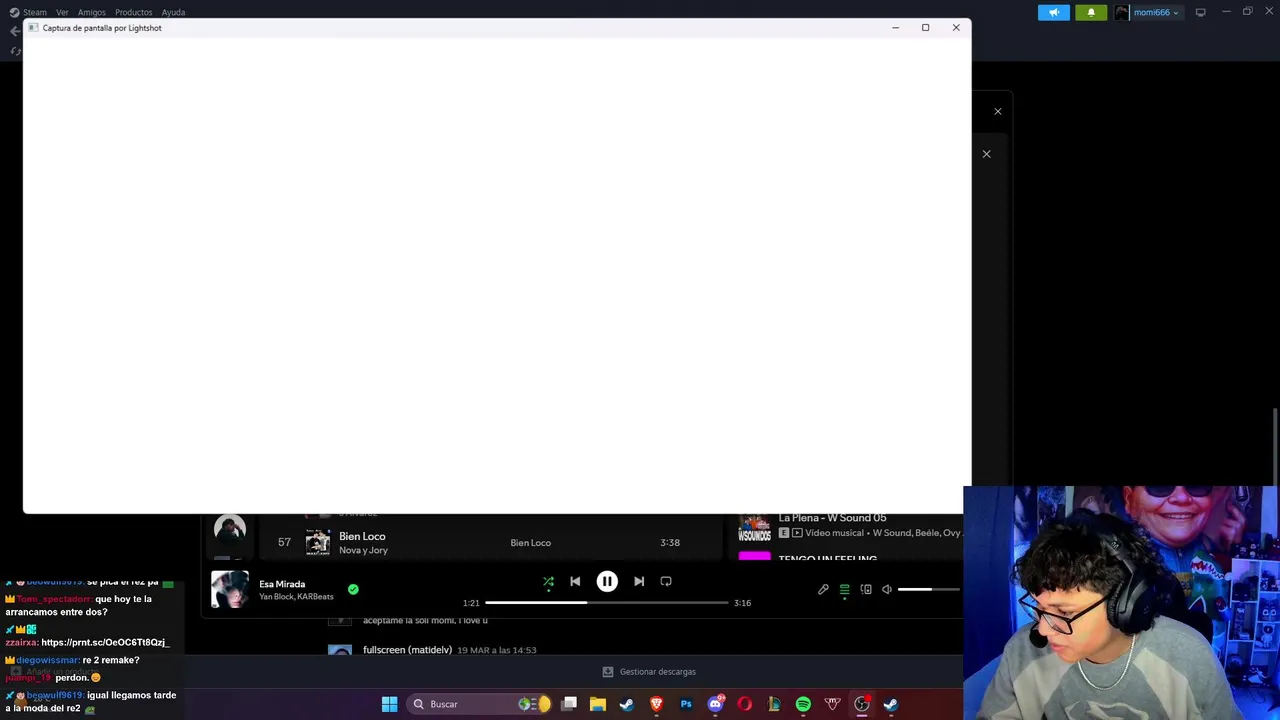1280x720 pixels.
Task: Mute Spotify with the speaker icon
Action: [x=887, y=589]
